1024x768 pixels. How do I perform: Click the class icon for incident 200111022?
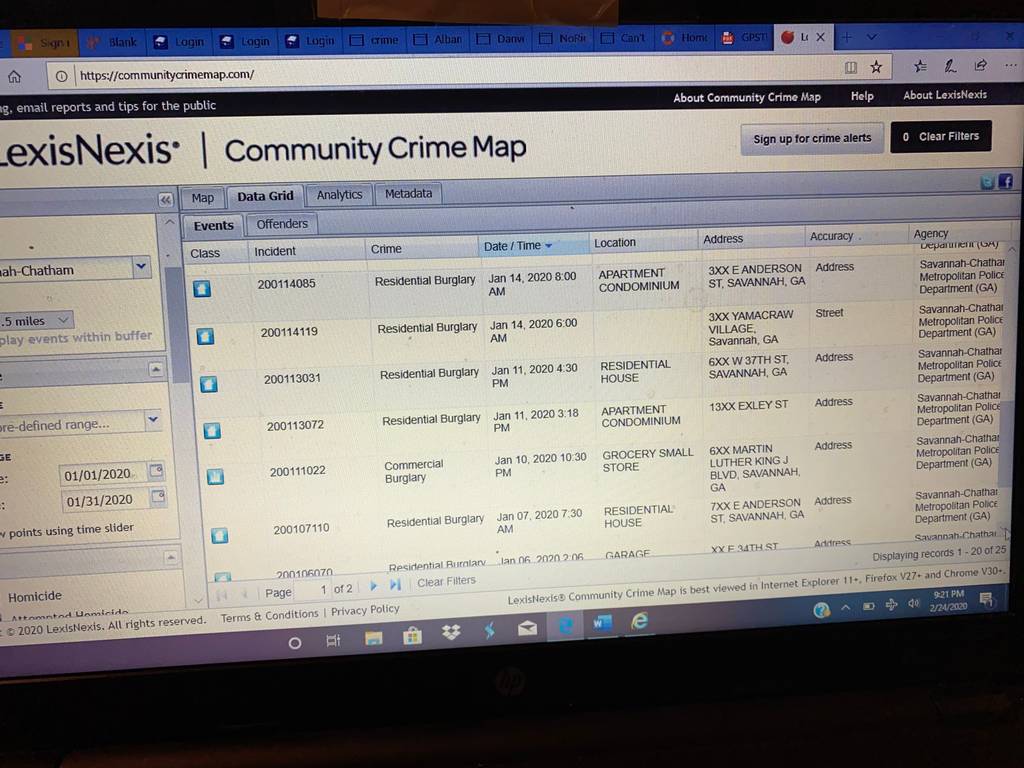click(216, 476)
